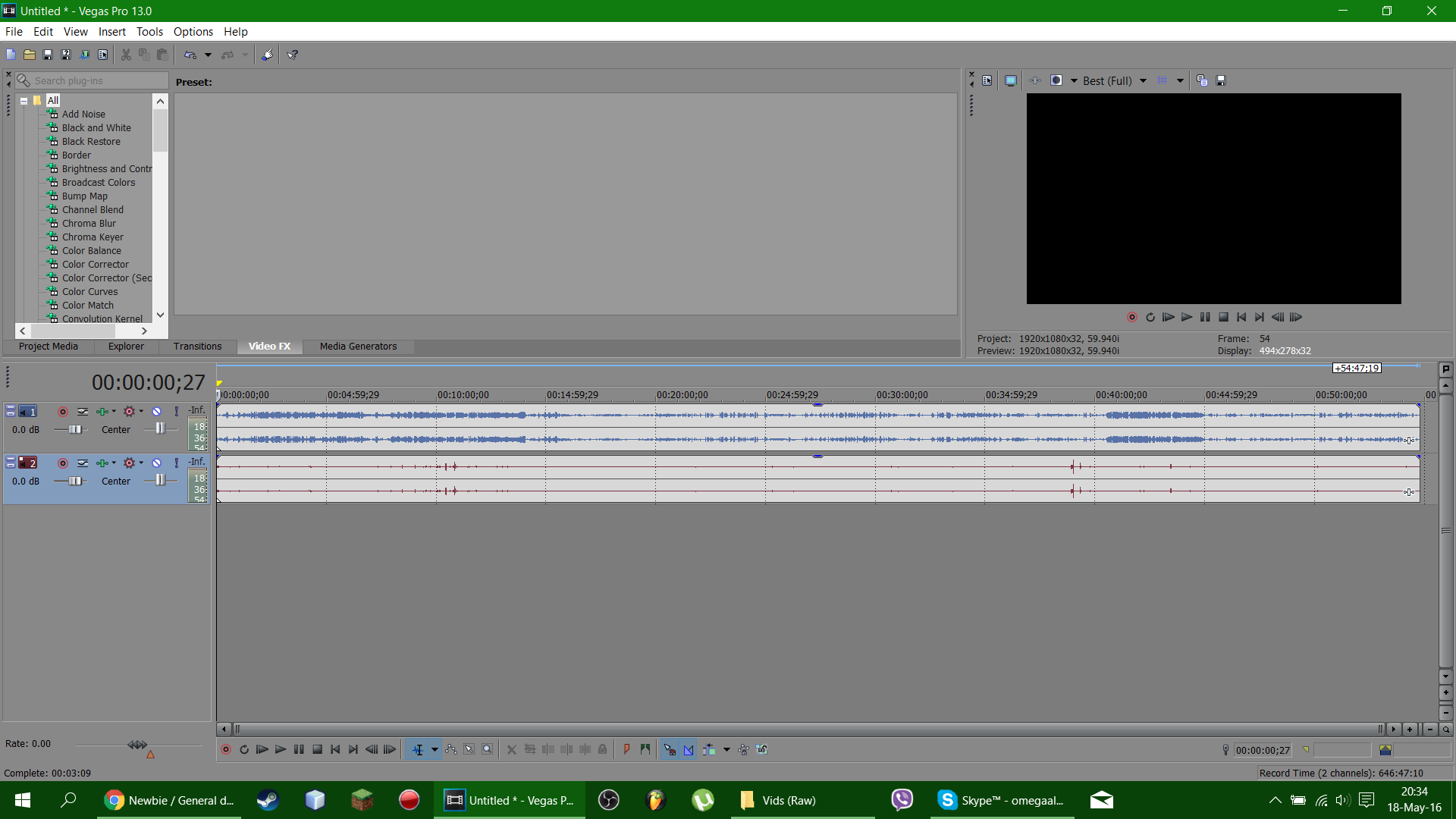Insert a marker on the timeline
Image resolution: width=1456 pixels, height=819 pixels.
[x=626, y=750]
